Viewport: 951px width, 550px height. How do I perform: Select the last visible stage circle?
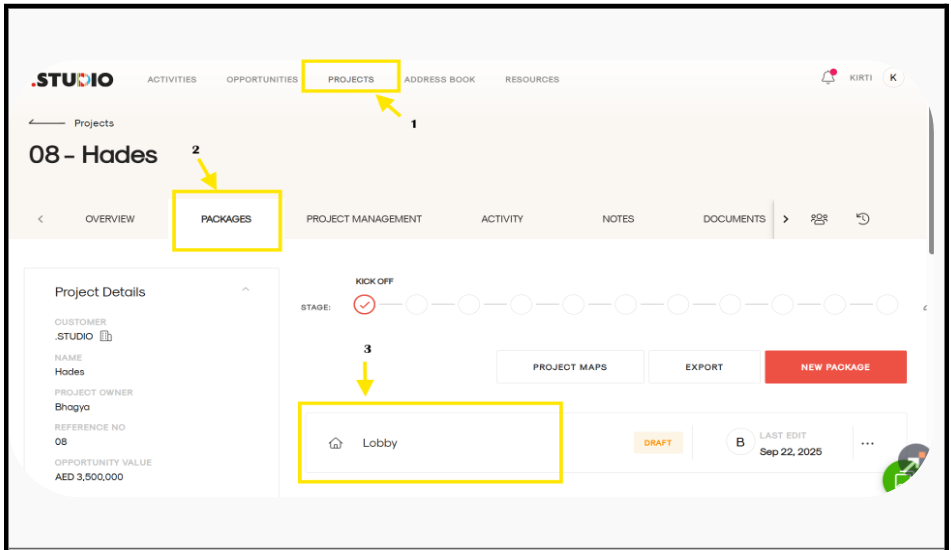886,305
